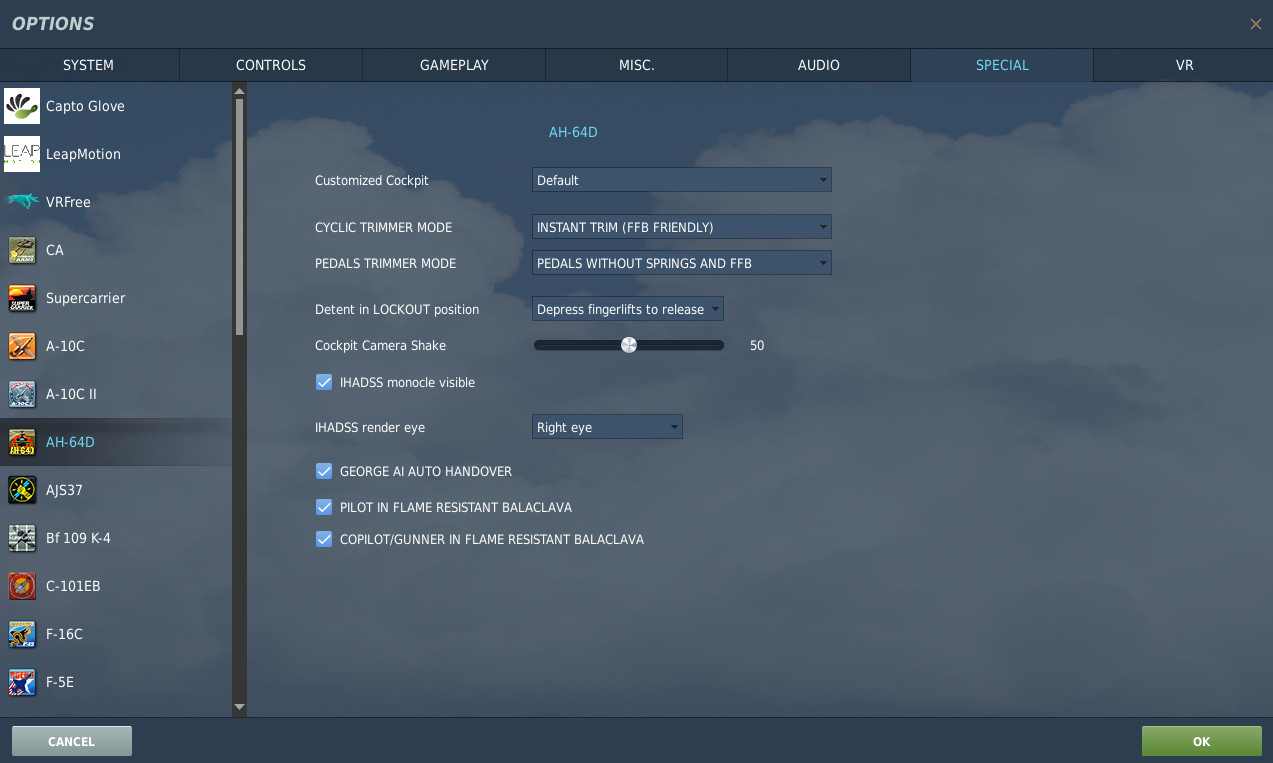The image size is (1273, 763).
Task: Click the module list scrollbar thumb
Action: coord(239,217)
